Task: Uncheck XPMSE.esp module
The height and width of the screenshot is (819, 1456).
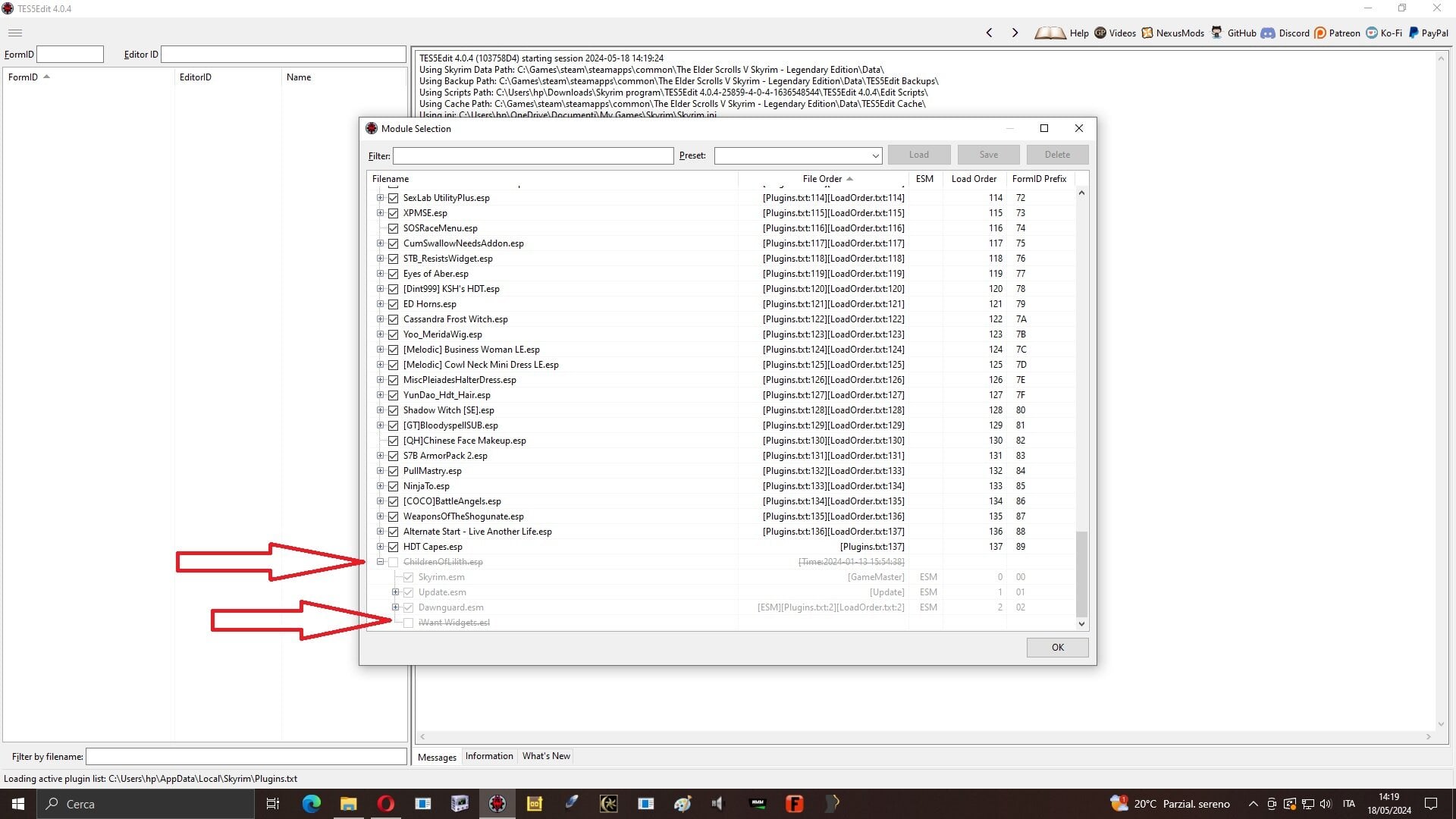Action: pyautogui.click(x=394, y=213)
